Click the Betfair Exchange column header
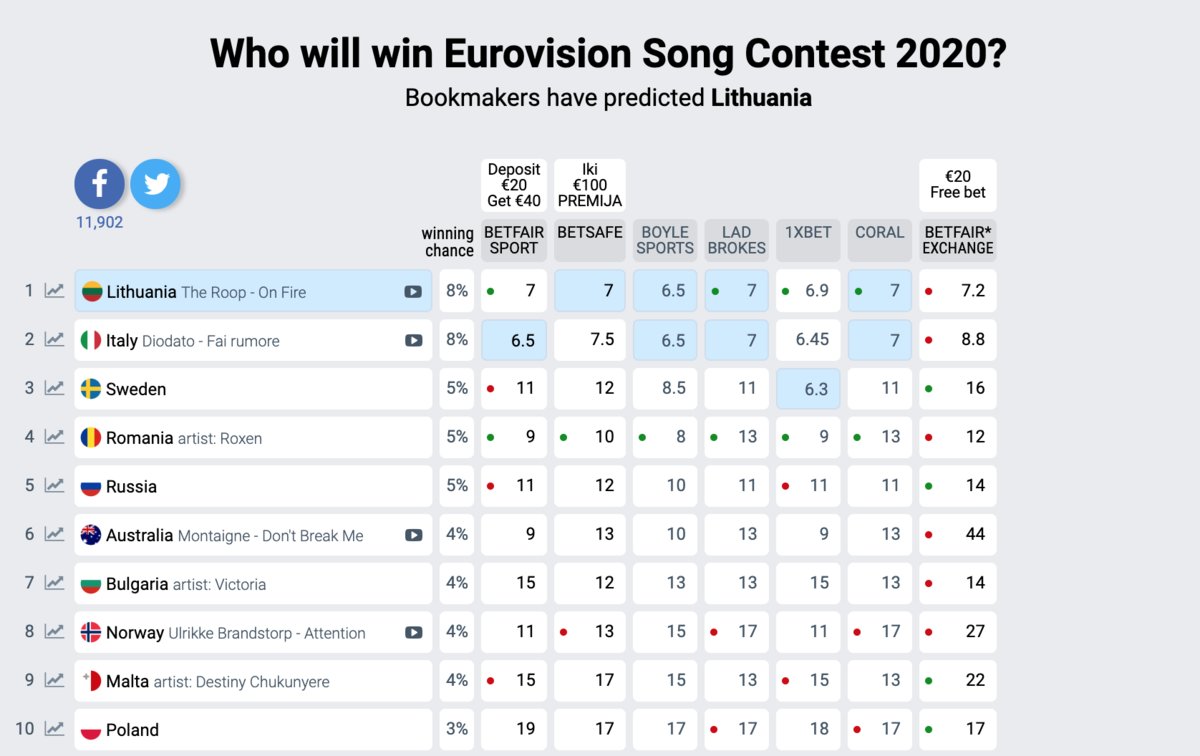Screen dimensions: 1200x756 (958, 240)
